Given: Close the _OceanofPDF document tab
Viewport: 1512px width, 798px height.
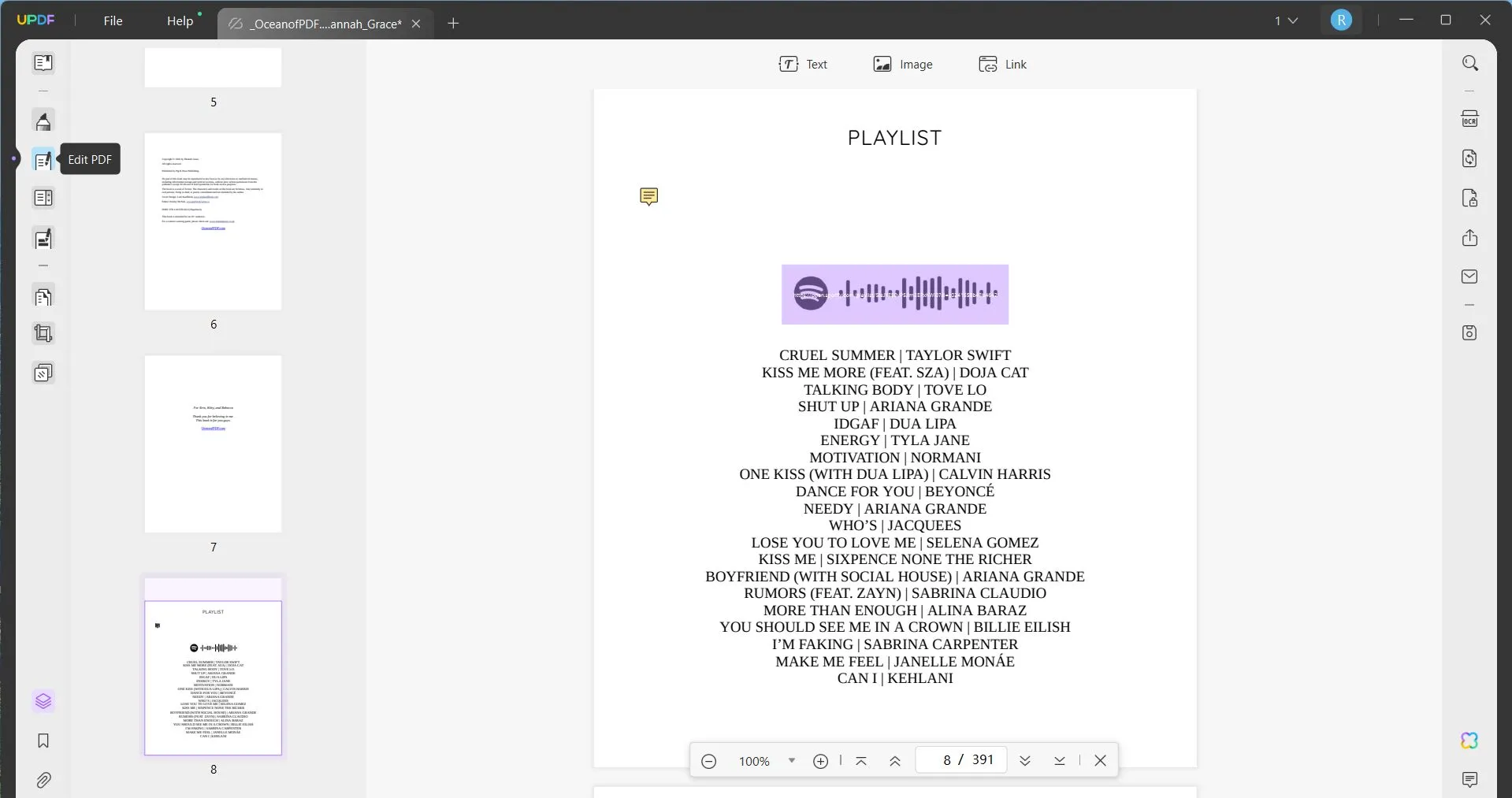Looking at the screenshot, I should (417, 24).
